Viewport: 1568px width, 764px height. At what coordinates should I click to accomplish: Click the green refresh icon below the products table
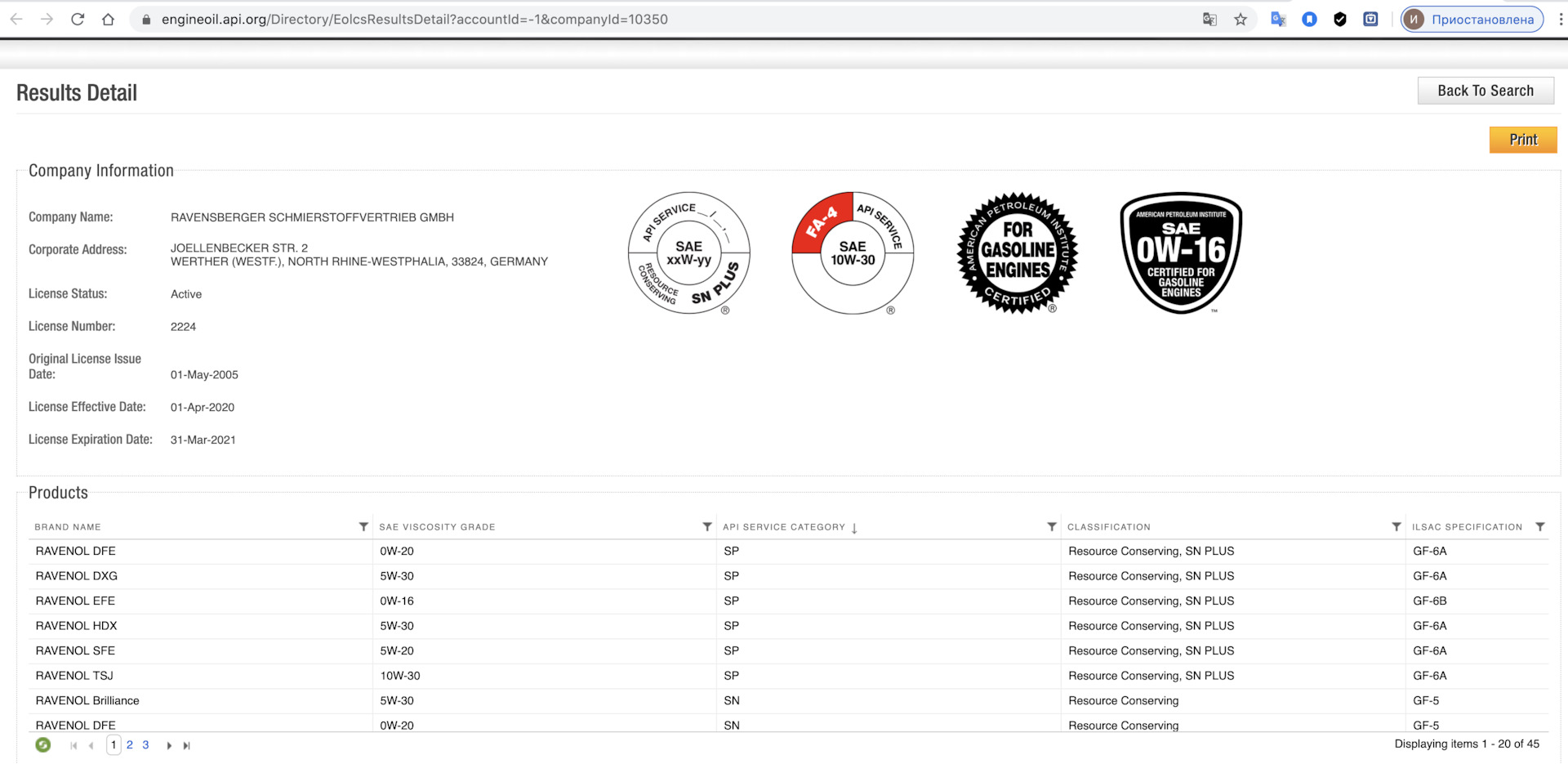pyautogui.click(x=43, y=744)
